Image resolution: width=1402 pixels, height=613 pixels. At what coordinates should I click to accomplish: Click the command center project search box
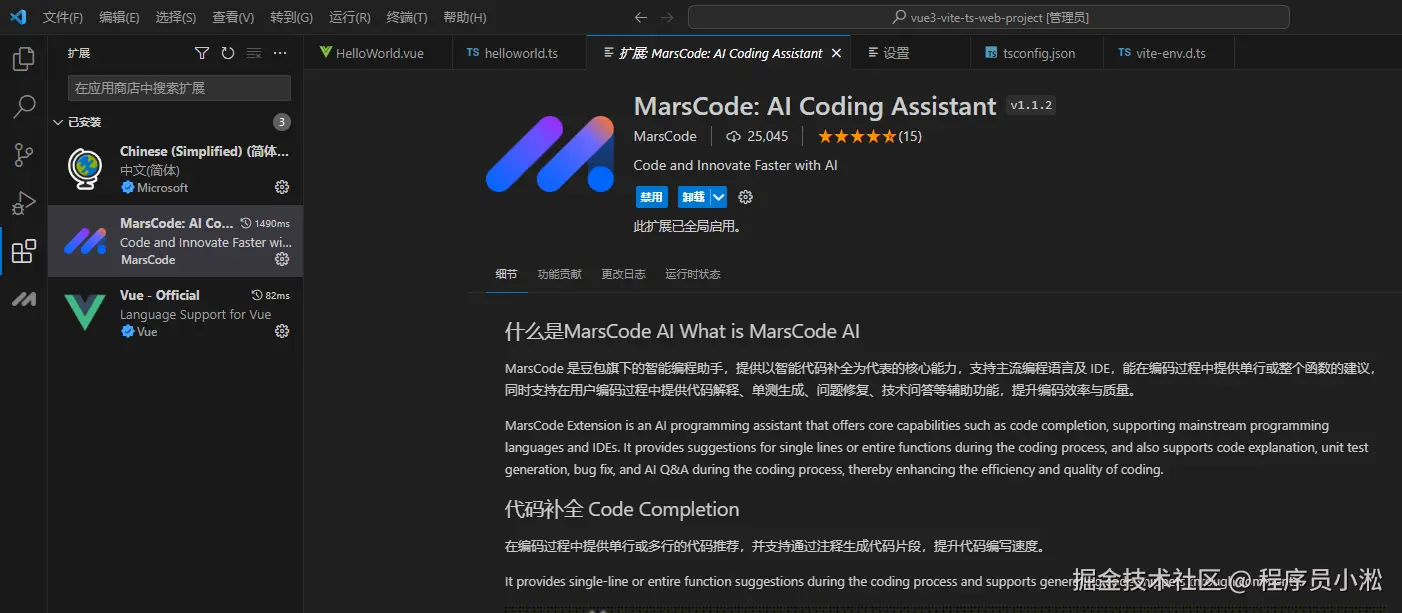point(988,17)
